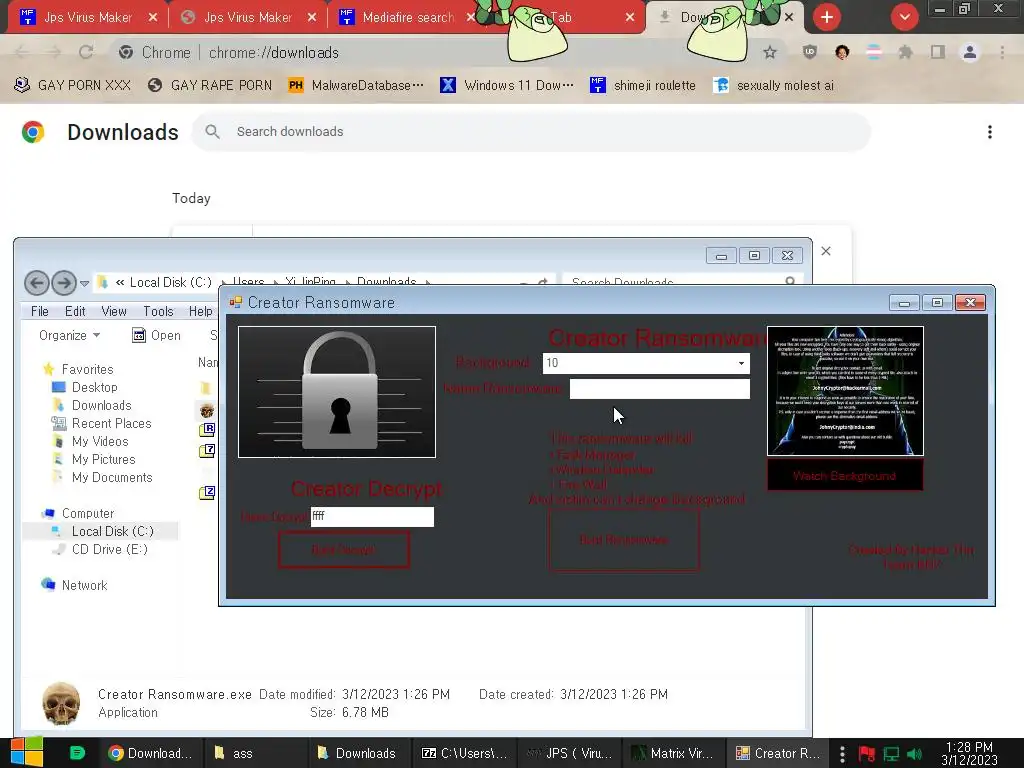Bookmark this page with the star icon
The height and width of the screenshot is (768, 1024).
(x=770, y=52)
